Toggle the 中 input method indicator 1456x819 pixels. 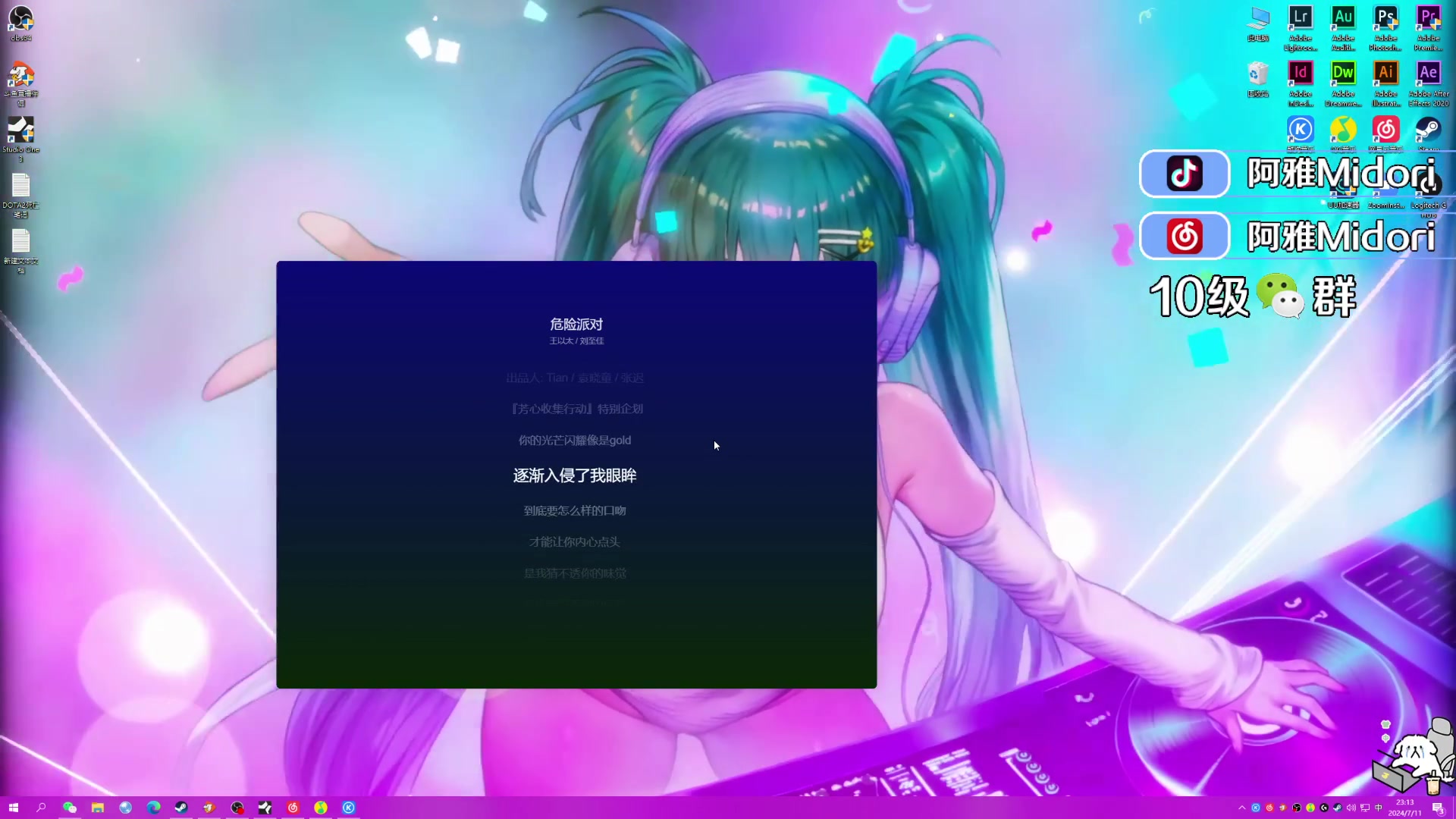pos(1379,808)
